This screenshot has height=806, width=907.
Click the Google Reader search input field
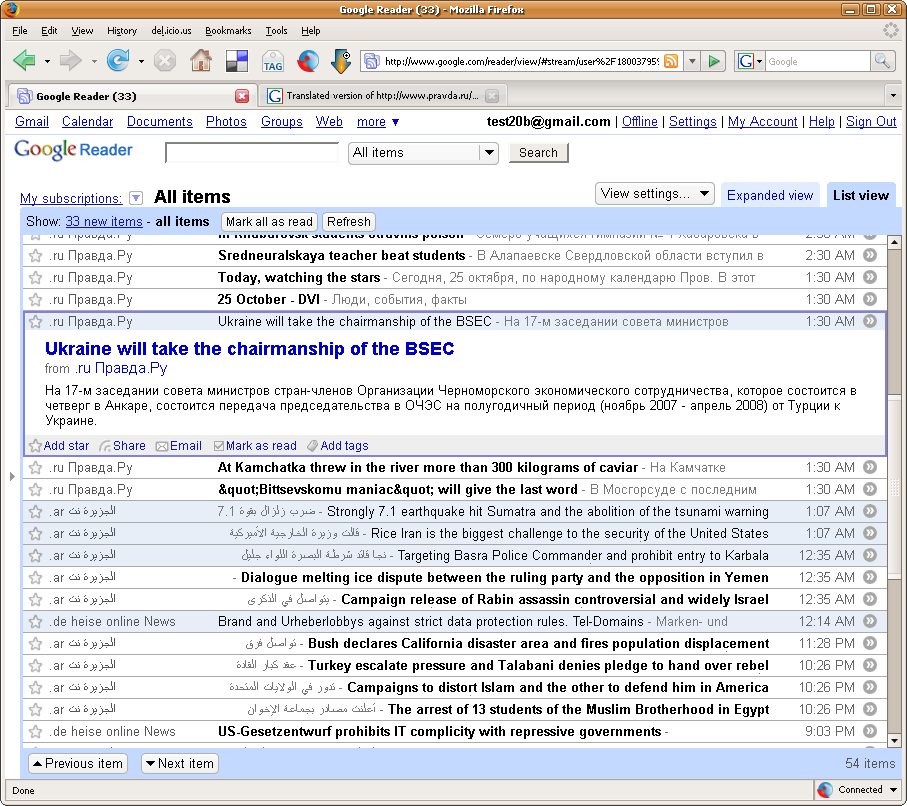click(252, 153)
